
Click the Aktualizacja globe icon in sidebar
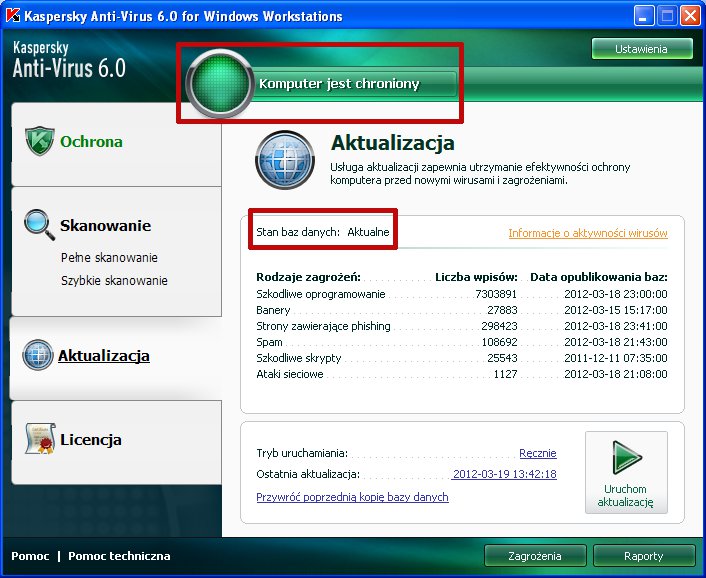(x=38, y=355)
